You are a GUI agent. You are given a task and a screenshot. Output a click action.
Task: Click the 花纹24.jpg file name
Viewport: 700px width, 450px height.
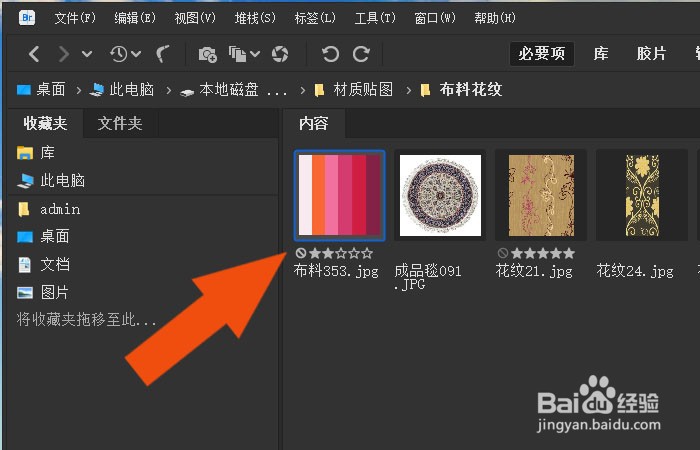click(635, 271)
